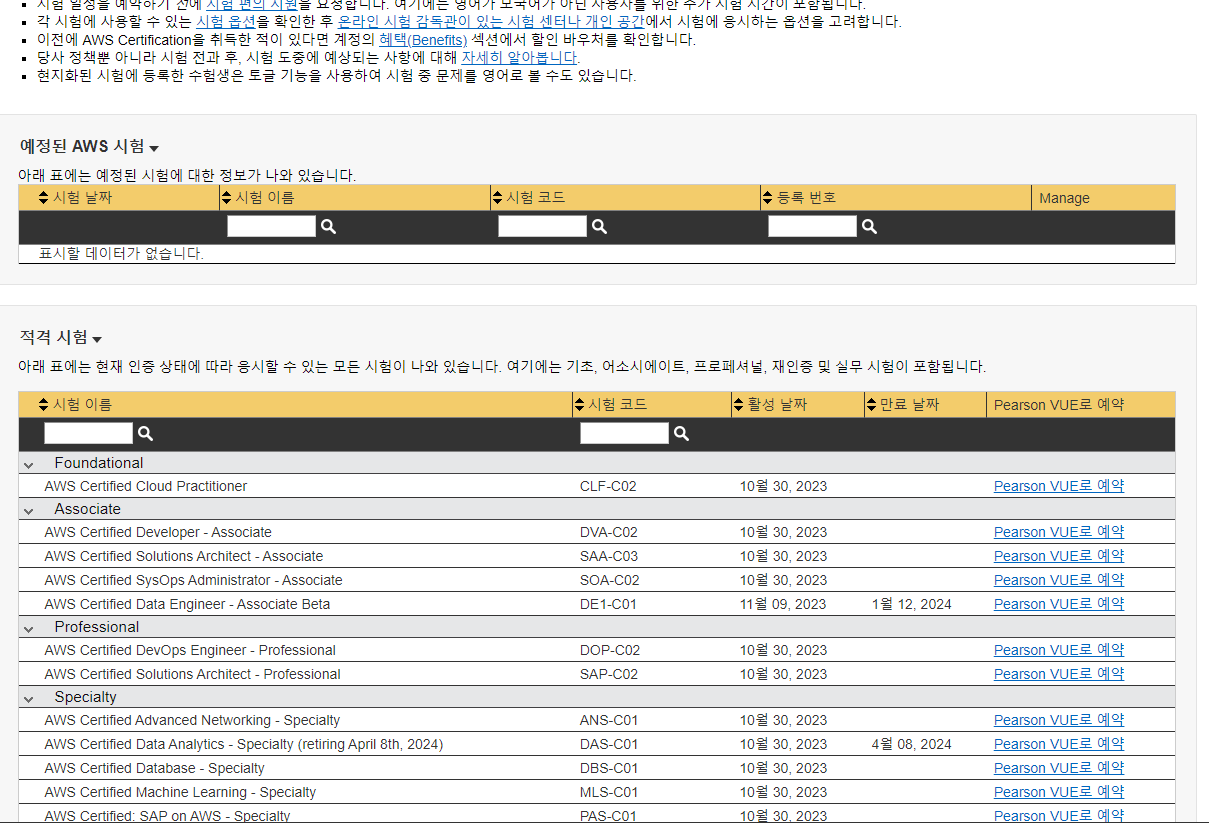1209x824 pixels.
Task: Book Machine Learning - Specialty with Pearson VUE
Action: tap(1059, 792)
